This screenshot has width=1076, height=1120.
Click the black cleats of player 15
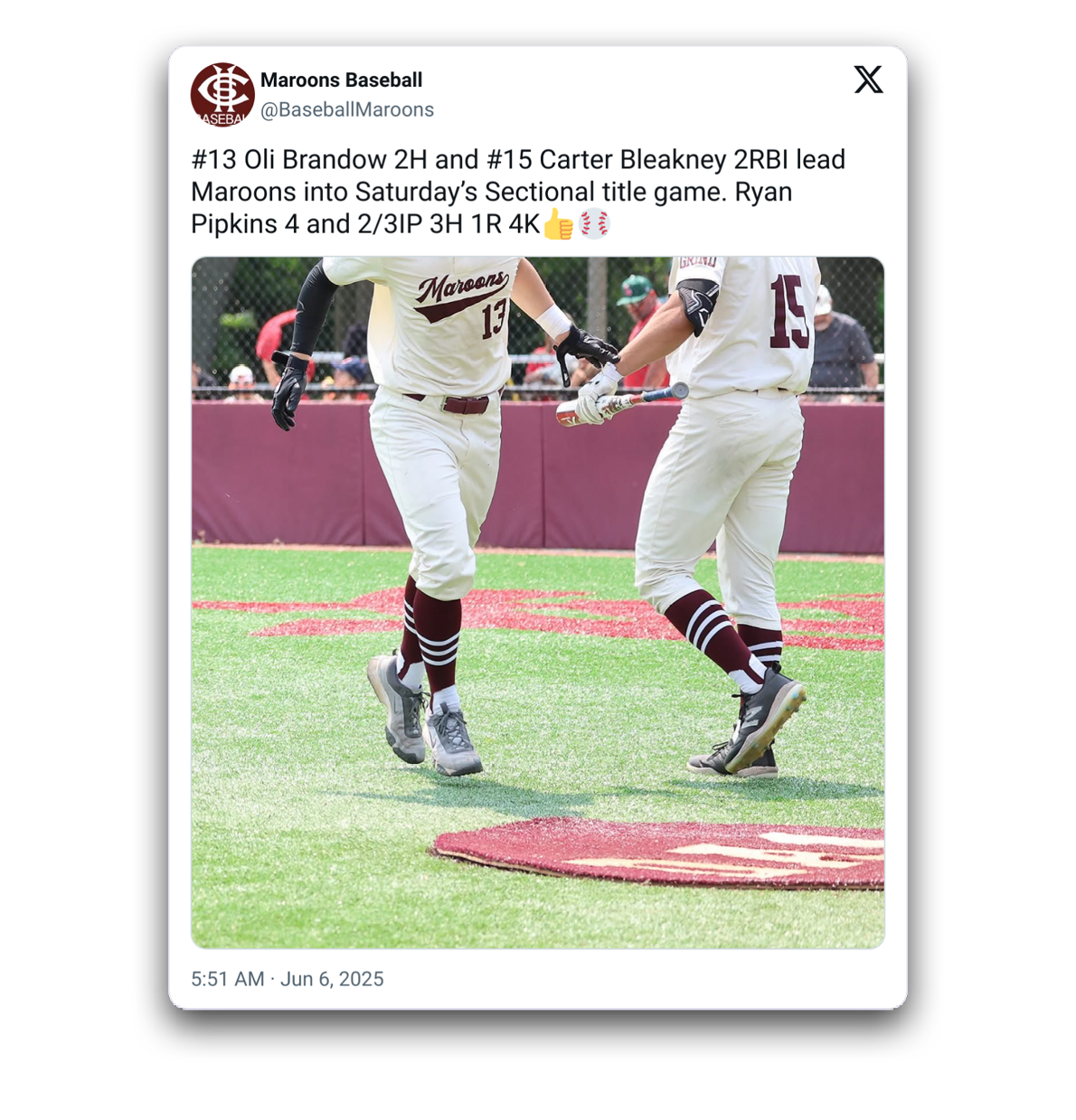click(748, 725)
